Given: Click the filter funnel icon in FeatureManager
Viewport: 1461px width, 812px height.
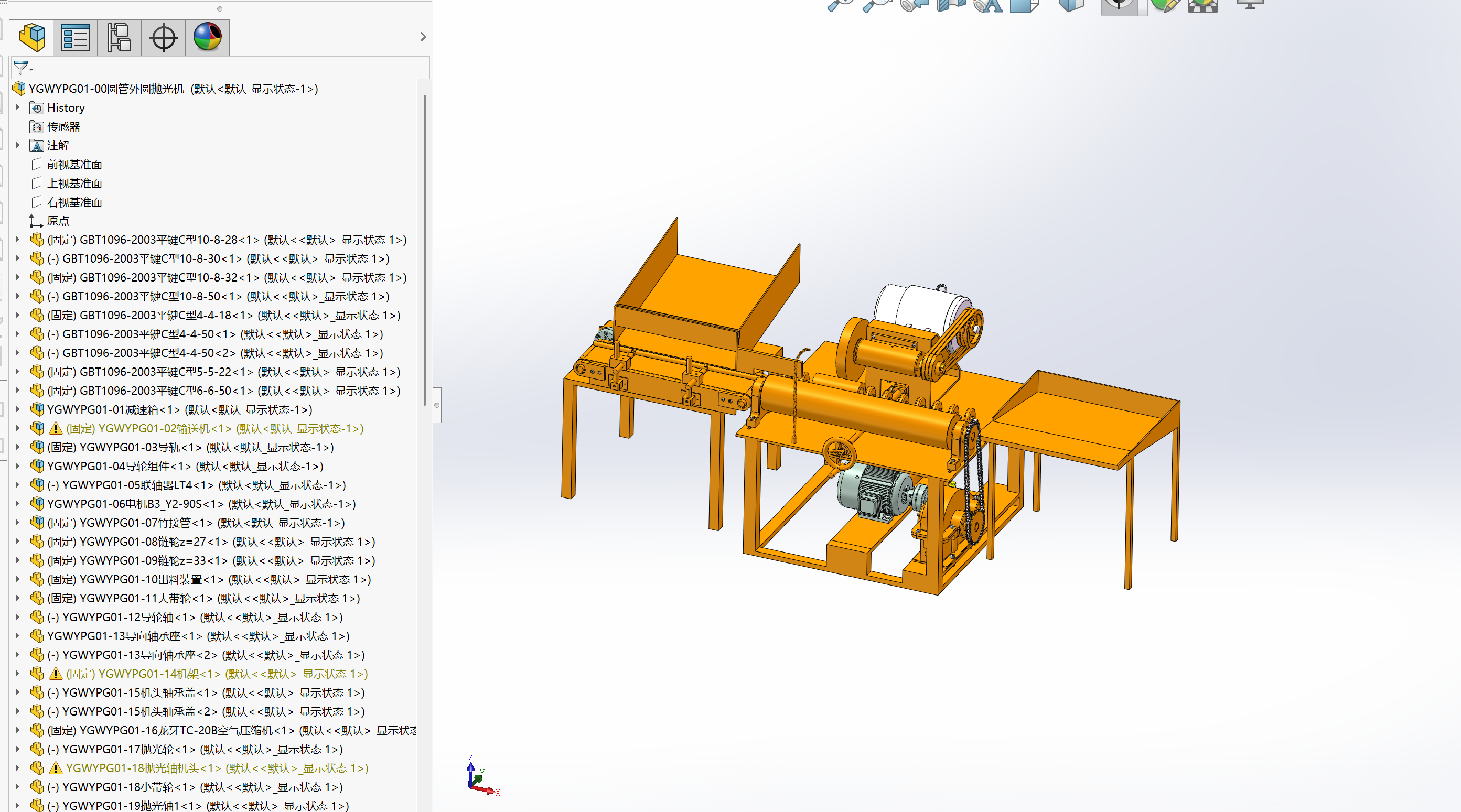Looking at the screenshot, I should point(21,68).
